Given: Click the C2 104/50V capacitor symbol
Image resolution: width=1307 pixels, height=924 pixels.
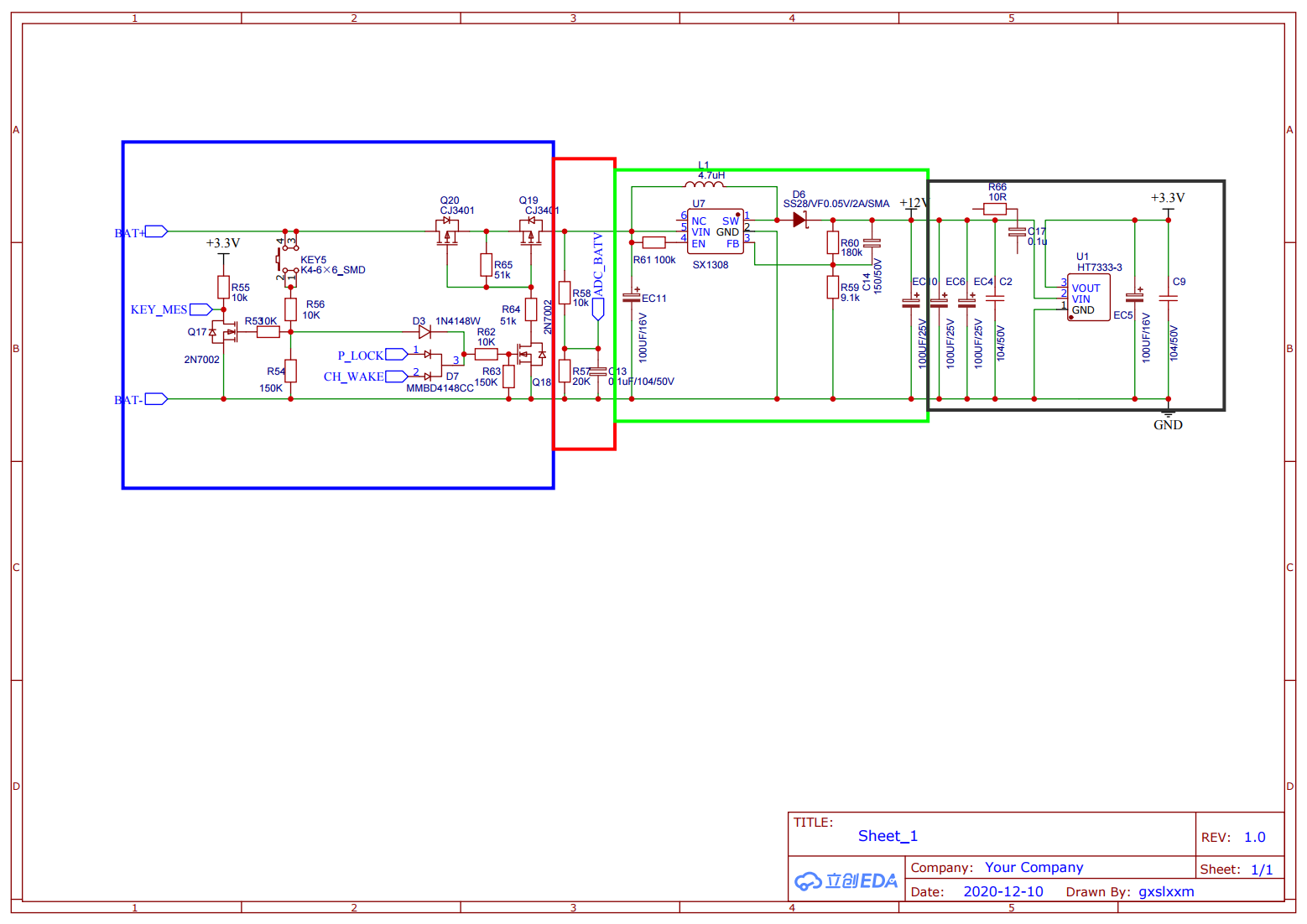Looking at the screenshot, I should 995,298.
